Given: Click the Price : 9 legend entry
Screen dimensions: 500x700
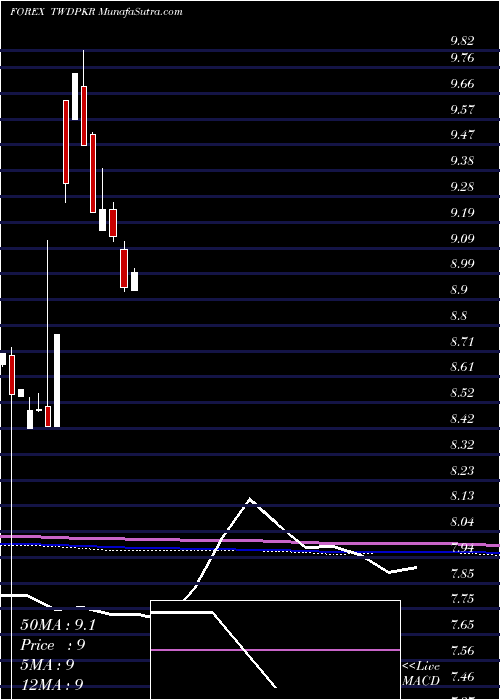Looking at the screenshot, I should click(53, 645).
